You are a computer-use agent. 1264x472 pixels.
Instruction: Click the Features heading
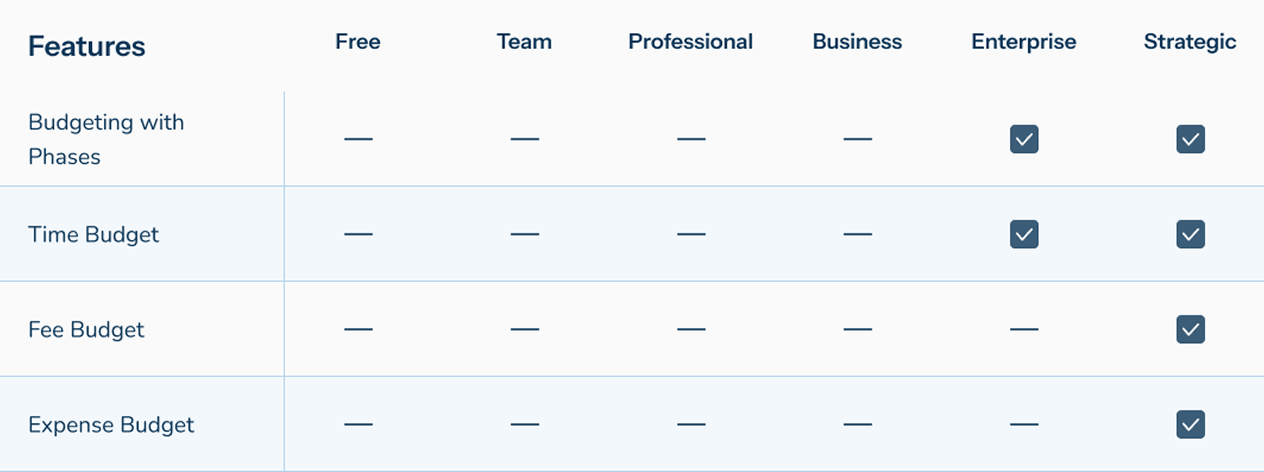[87, 46]
